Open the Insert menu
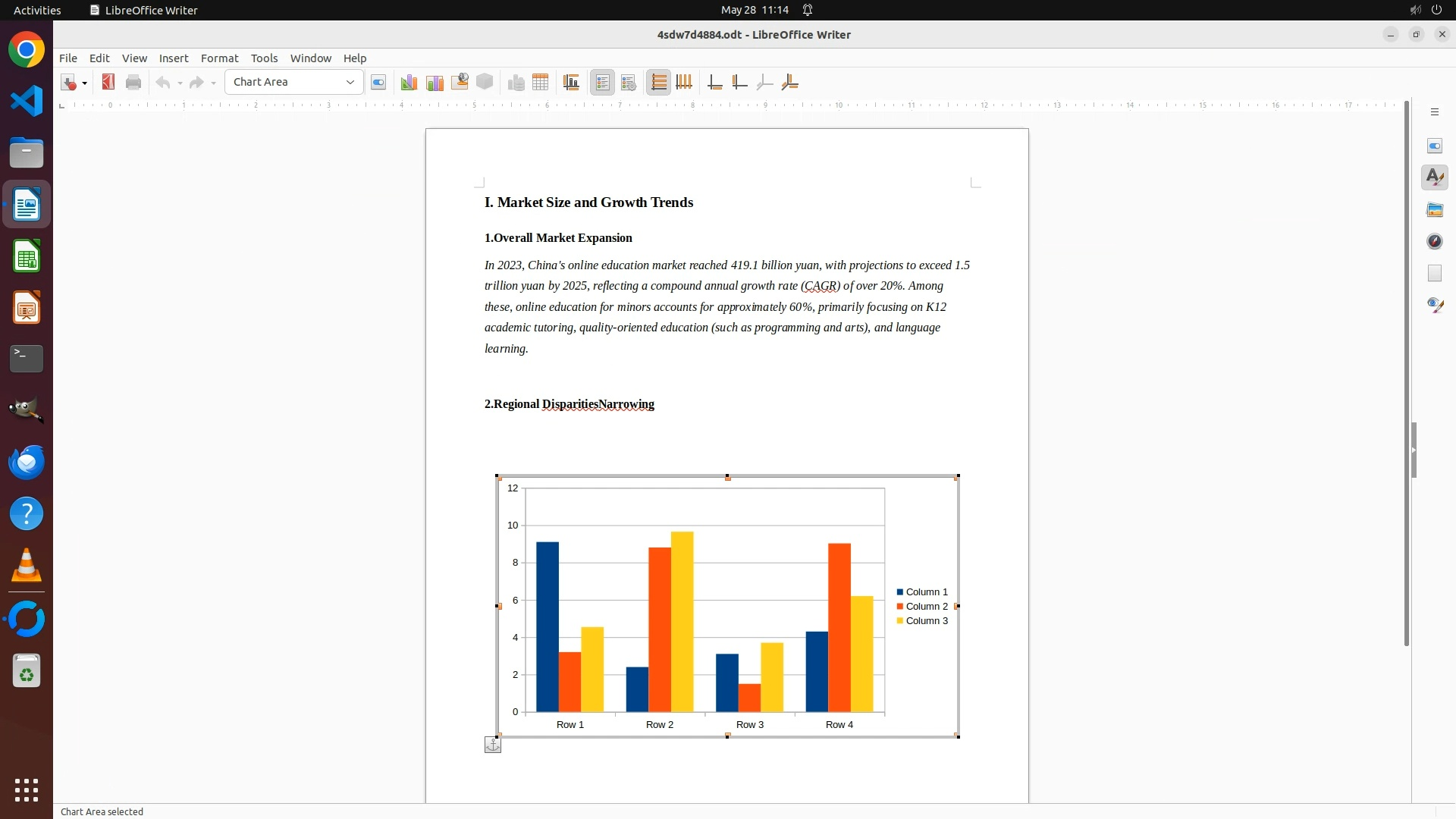This screenshot has width=1456, height=819. pos(173,58)
